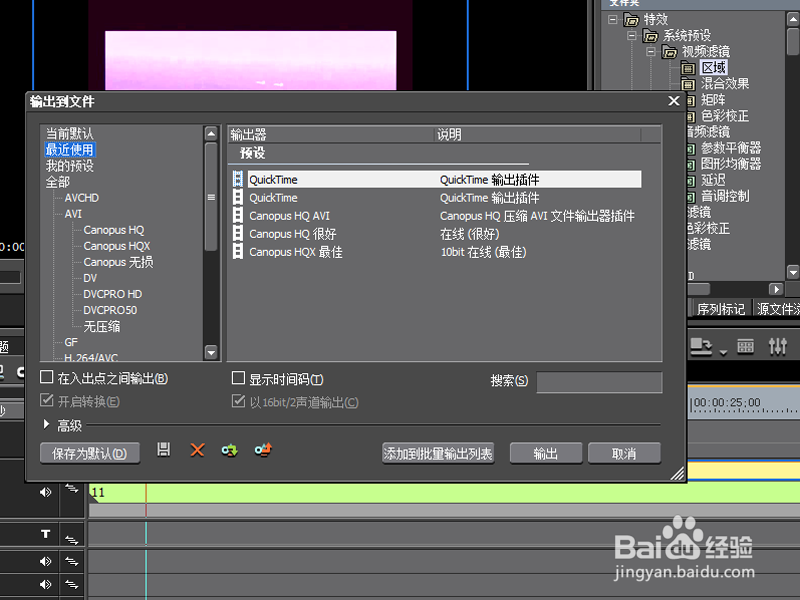Viewport: 800px width, 600px height.
Task: Select 色彩校正 below 矩阵 in effects tree
Action: pos(725,116)
